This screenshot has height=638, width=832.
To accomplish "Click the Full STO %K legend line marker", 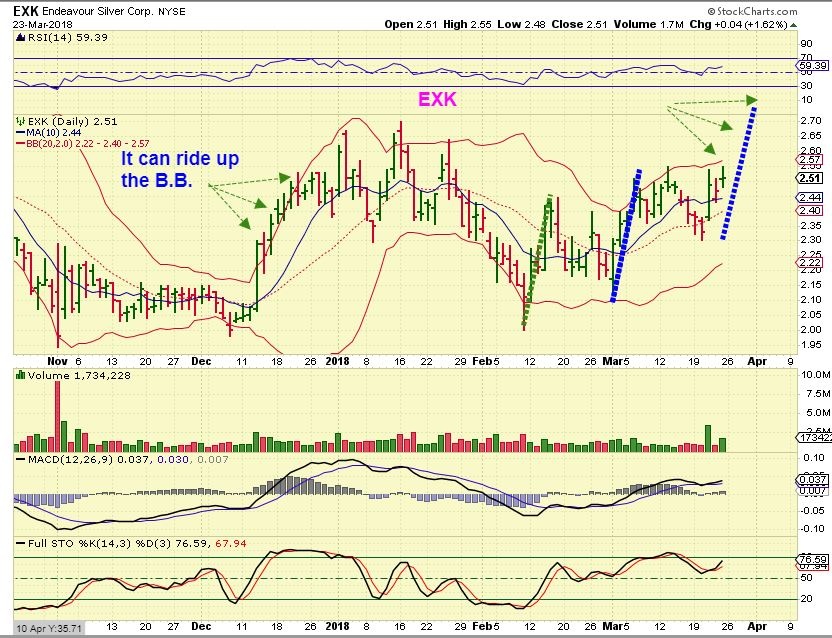I will [18, 542].
